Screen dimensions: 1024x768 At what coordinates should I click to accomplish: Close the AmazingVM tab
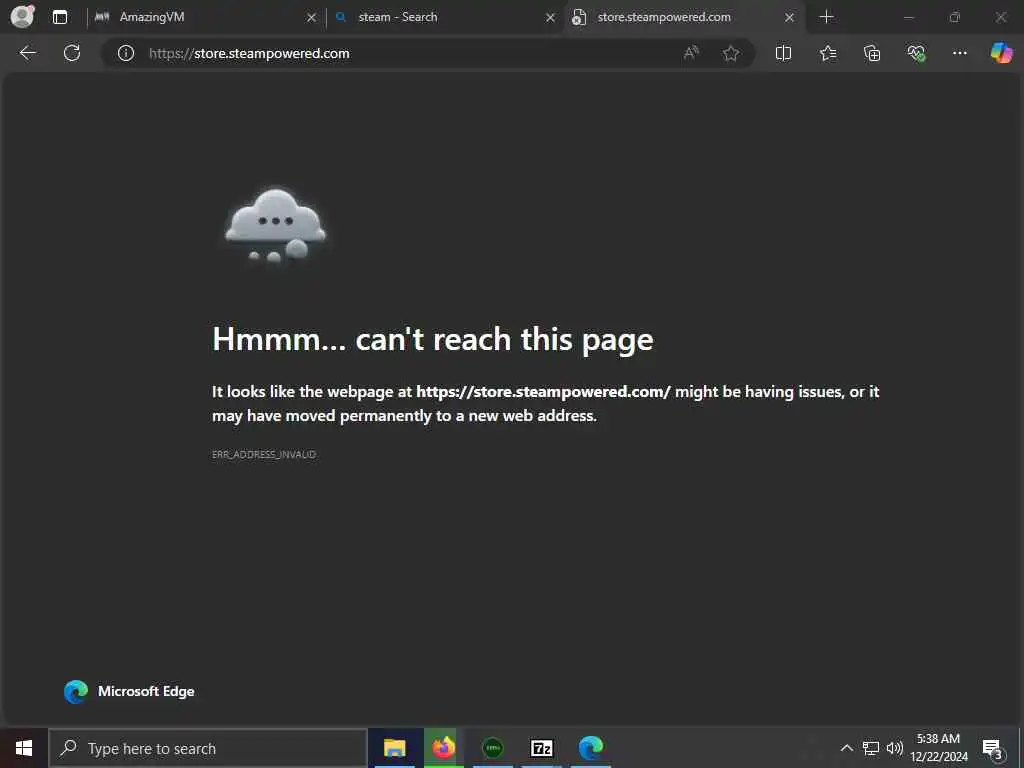click(x=311, y=18)
